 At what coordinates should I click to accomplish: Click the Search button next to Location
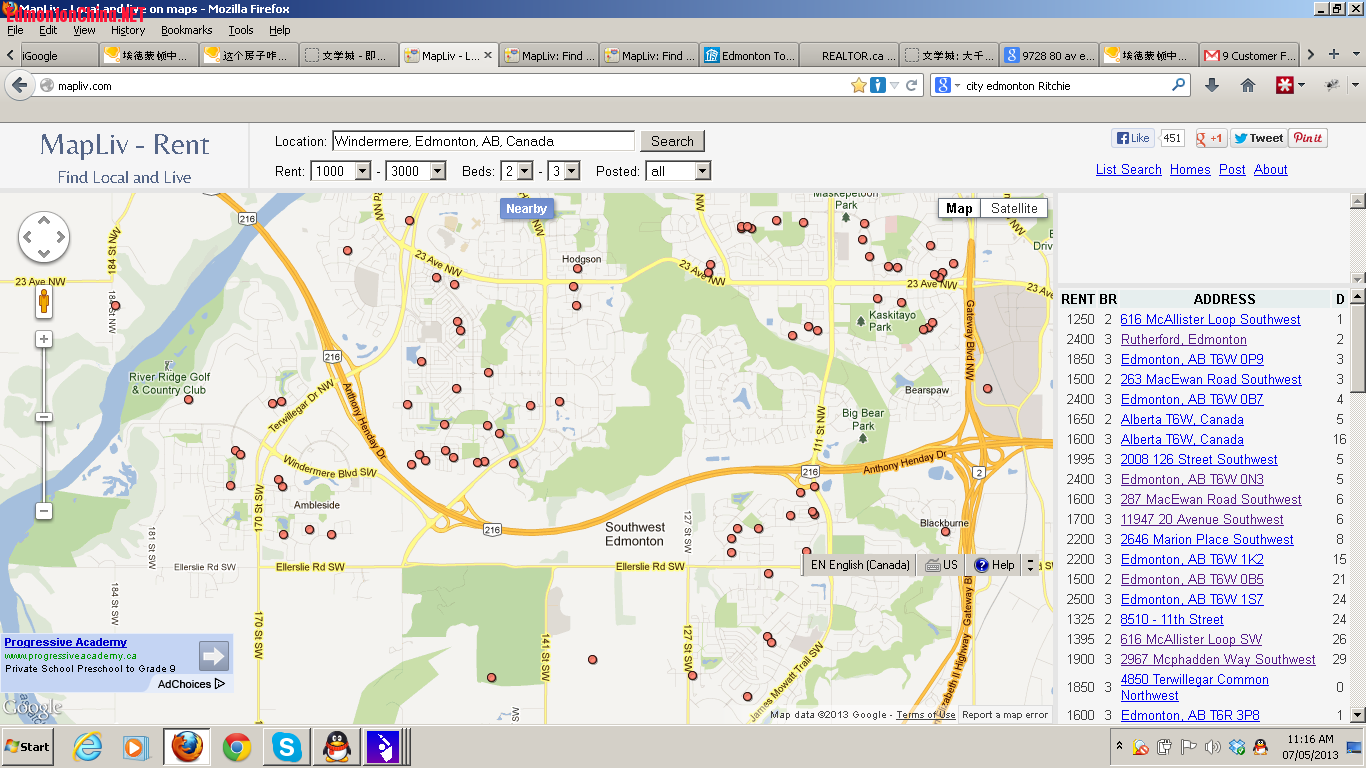coord(672,141)
